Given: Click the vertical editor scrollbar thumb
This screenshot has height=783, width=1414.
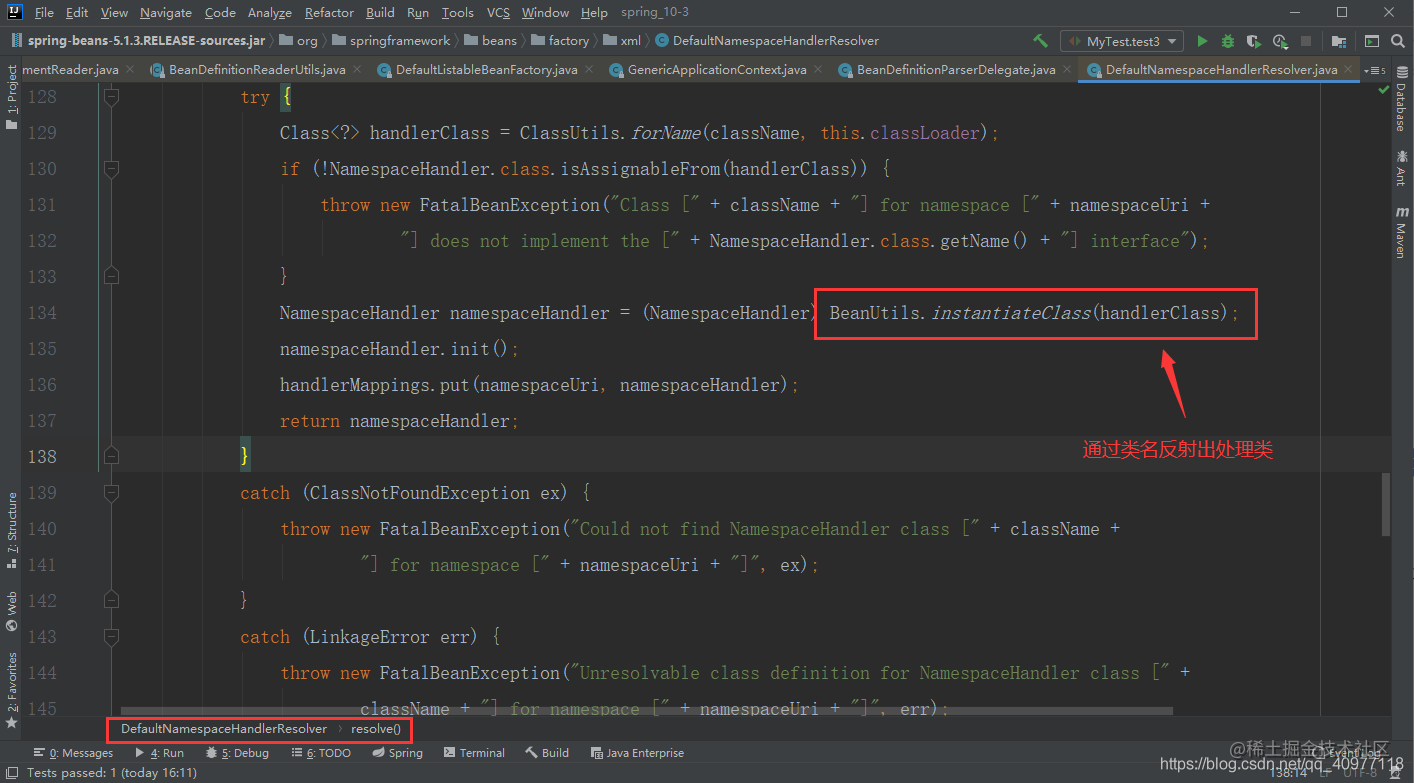Looking at the screenshot, I should point(1385,505).
